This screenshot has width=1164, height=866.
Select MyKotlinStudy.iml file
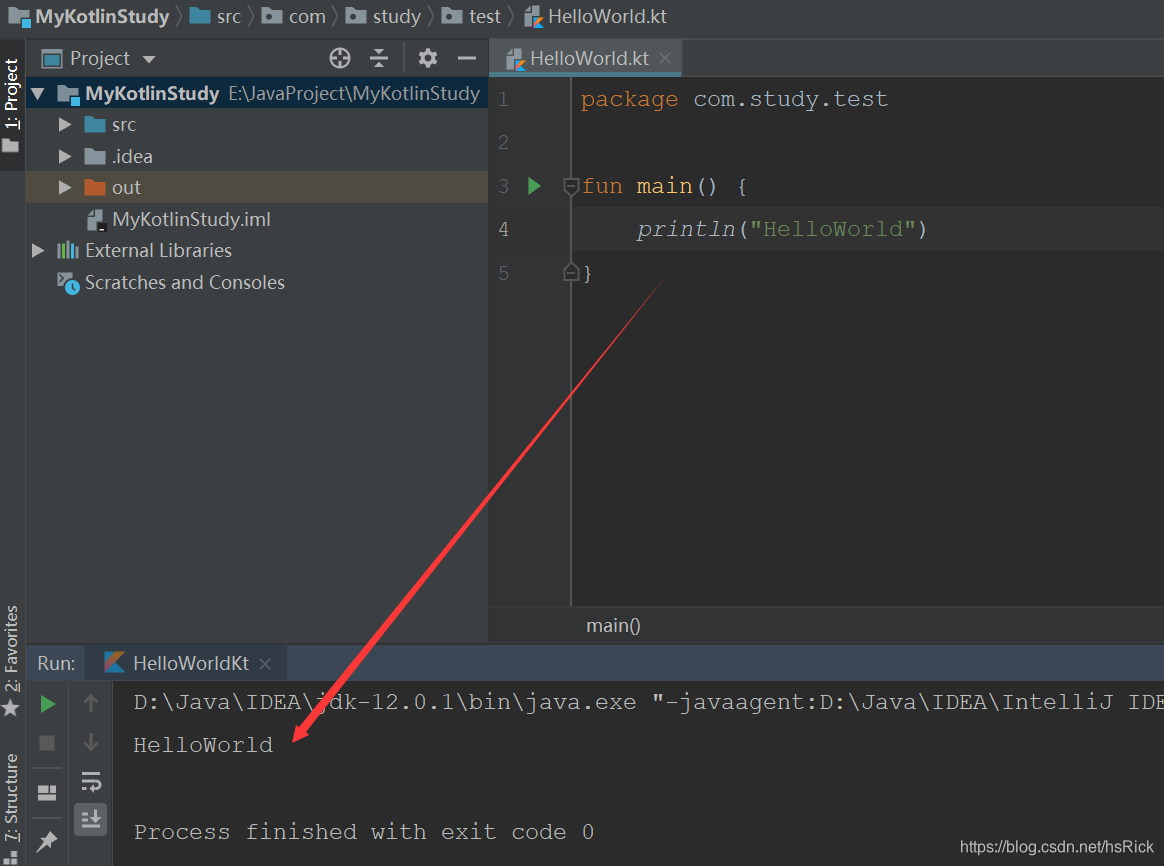(191, 220)
